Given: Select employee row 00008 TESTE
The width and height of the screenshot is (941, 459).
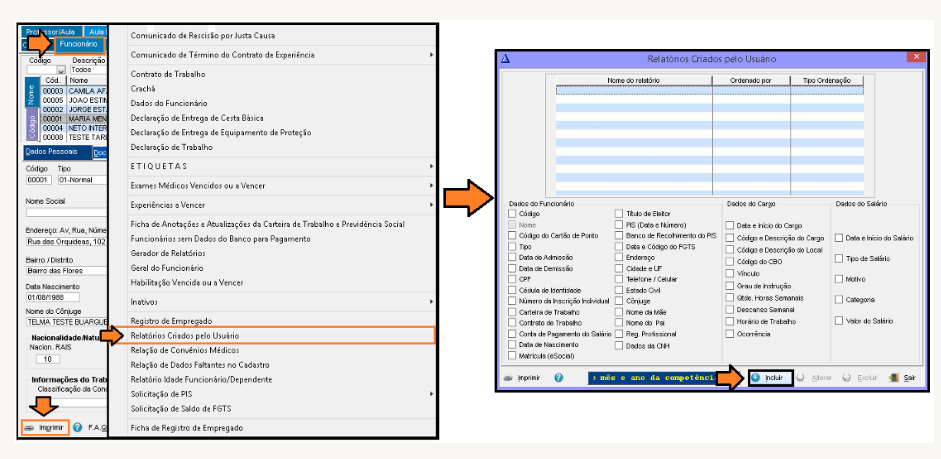Looking at the screenshot, I should (x=74, y=137).
